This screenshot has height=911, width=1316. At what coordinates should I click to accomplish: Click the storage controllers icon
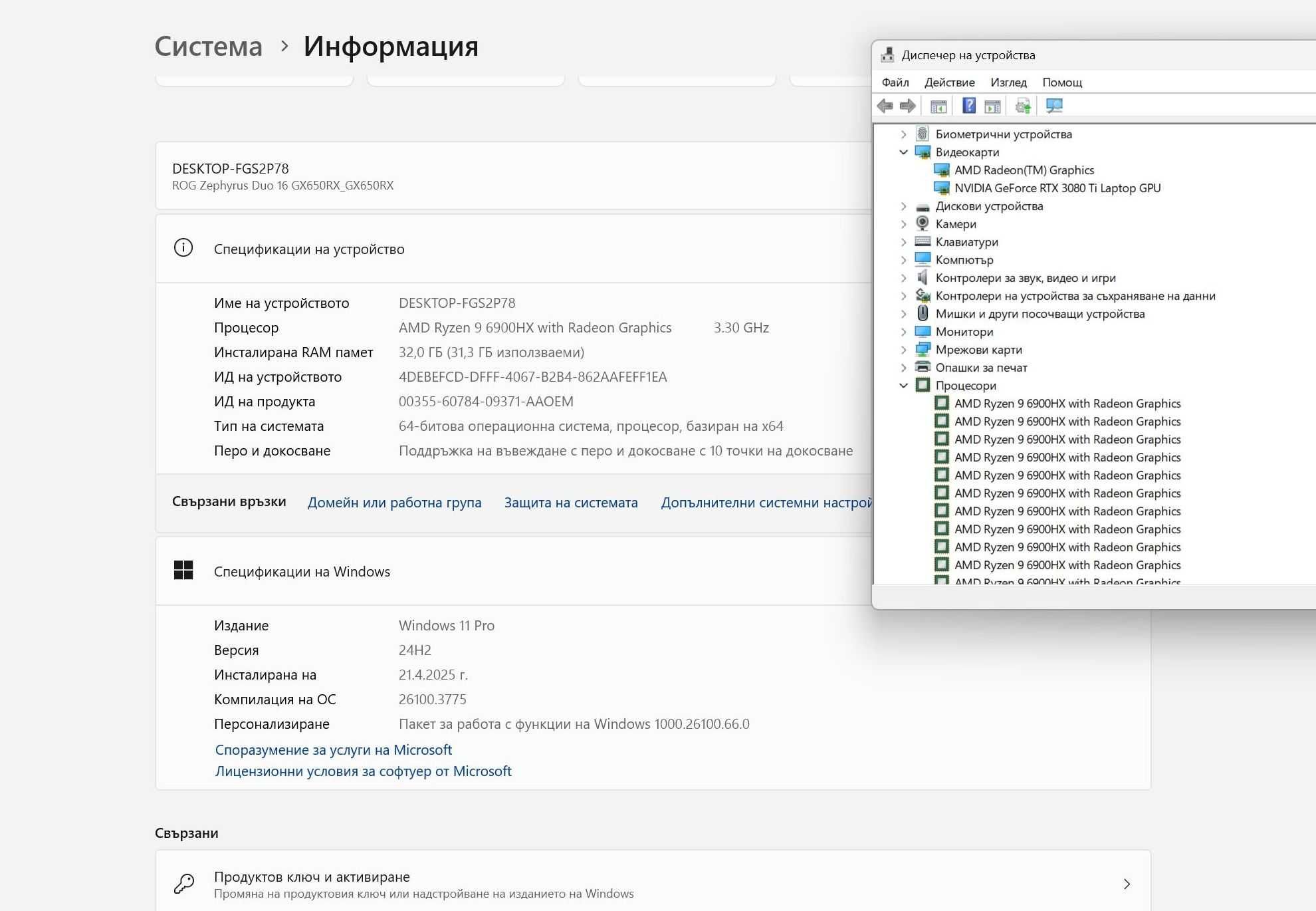point(923,295)
